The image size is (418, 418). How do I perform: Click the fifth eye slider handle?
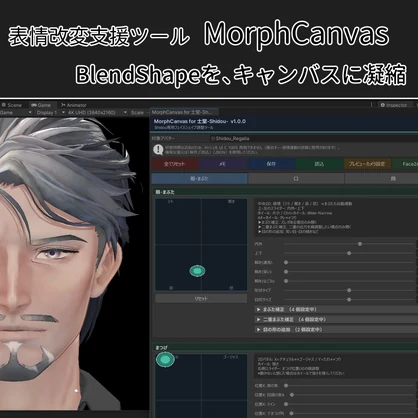click(286, 281)
